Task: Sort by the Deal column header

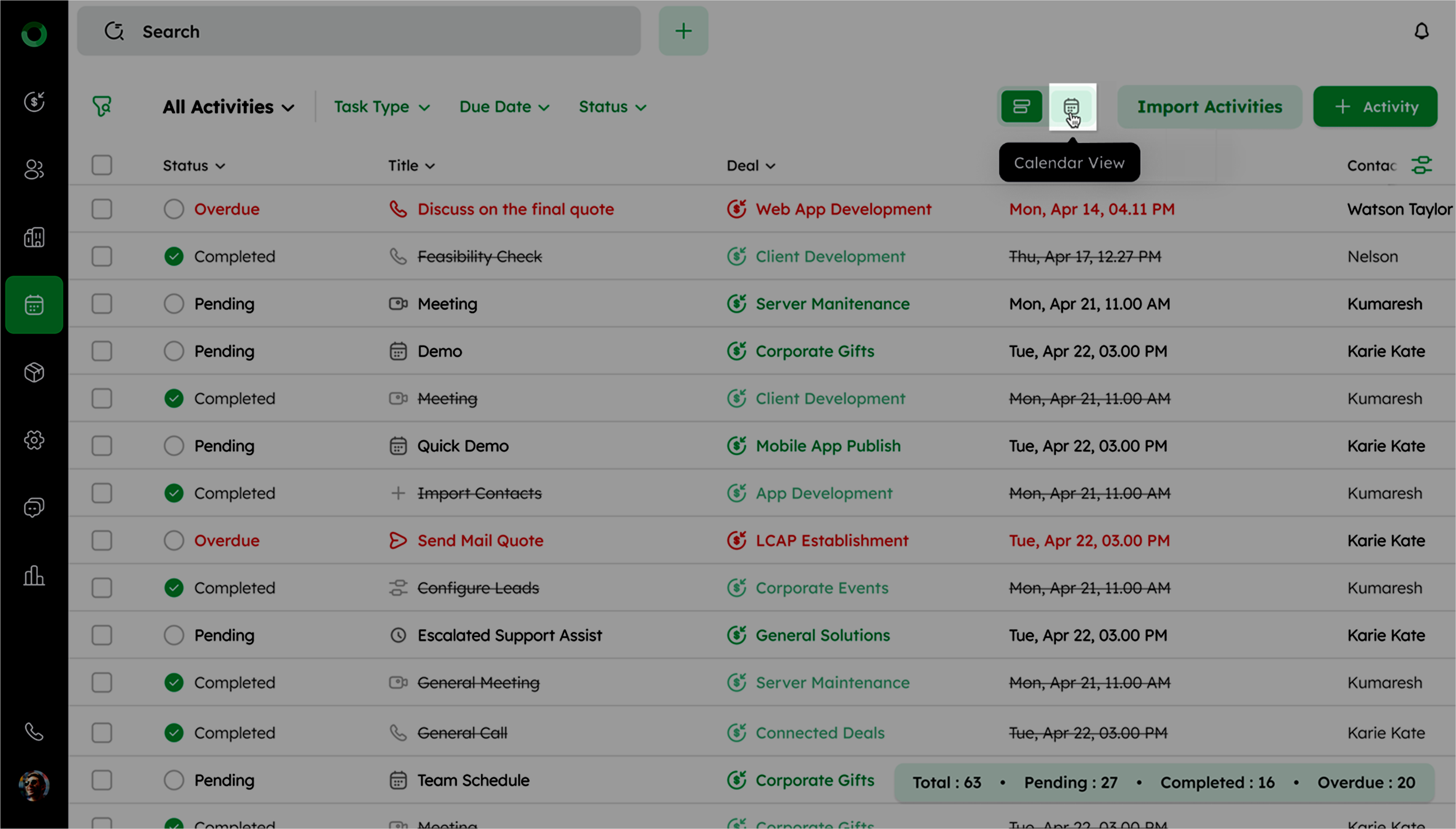Action: [750, 166]
